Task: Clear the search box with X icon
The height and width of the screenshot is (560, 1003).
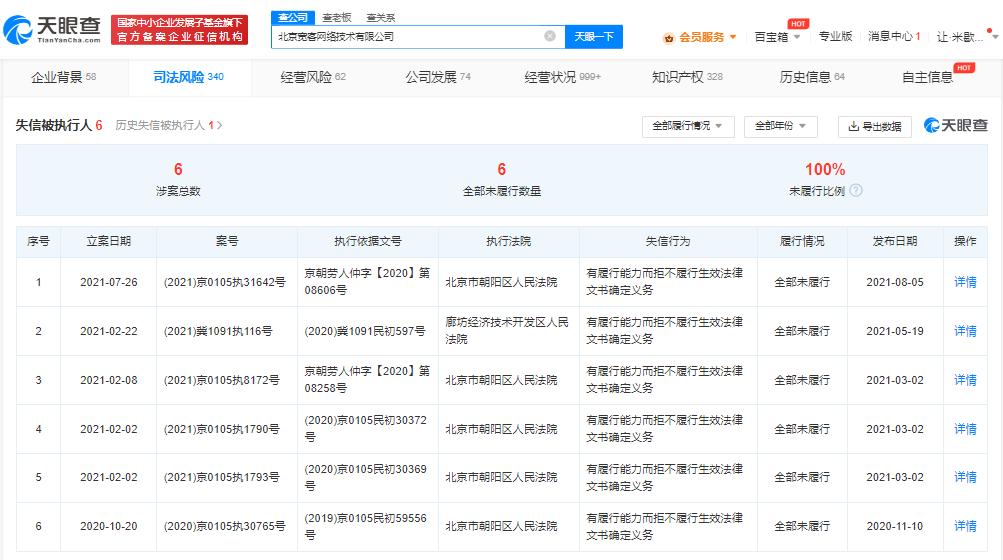Action: tap(550, 36)
